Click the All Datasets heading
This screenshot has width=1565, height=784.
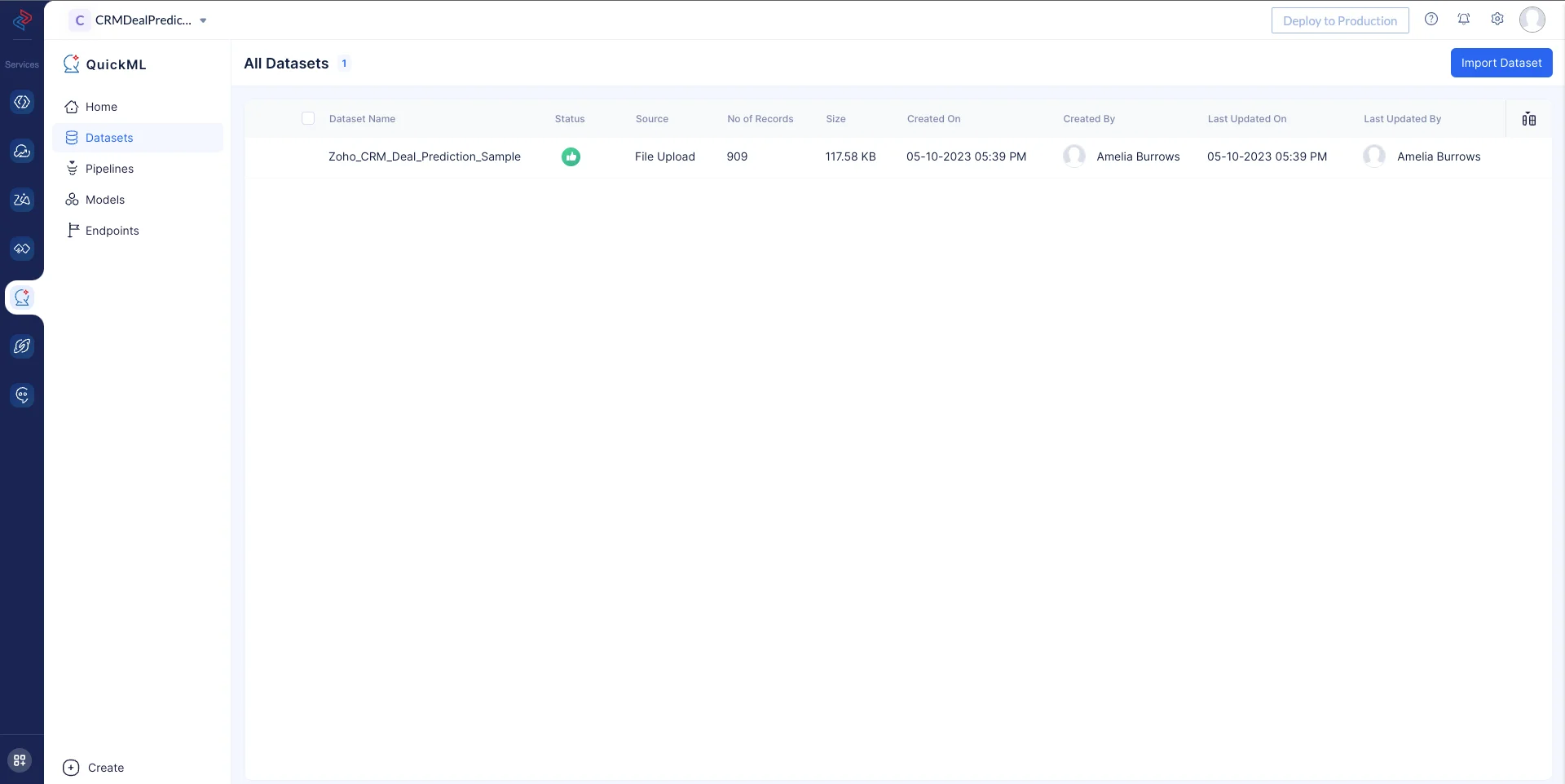pos(286,64)
